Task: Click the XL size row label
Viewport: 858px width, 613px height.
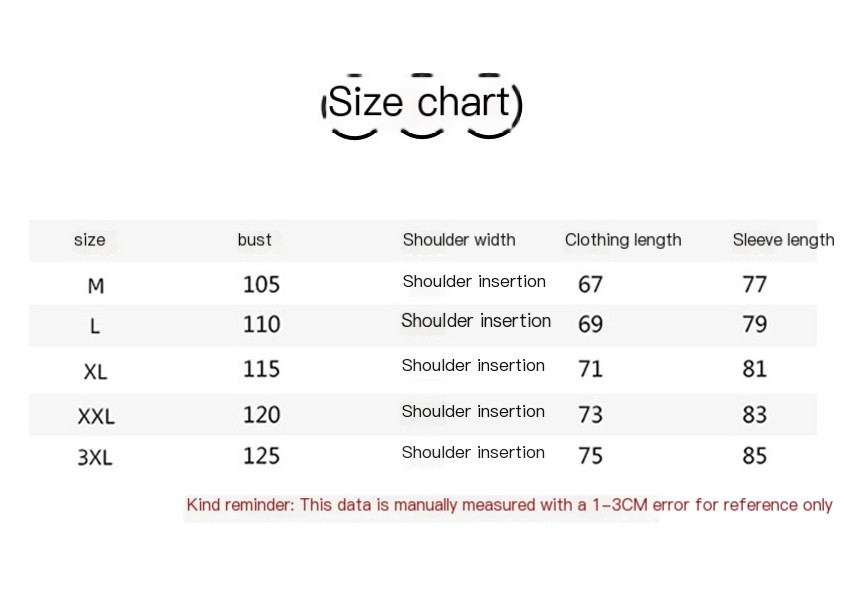Action: [95, 372]
